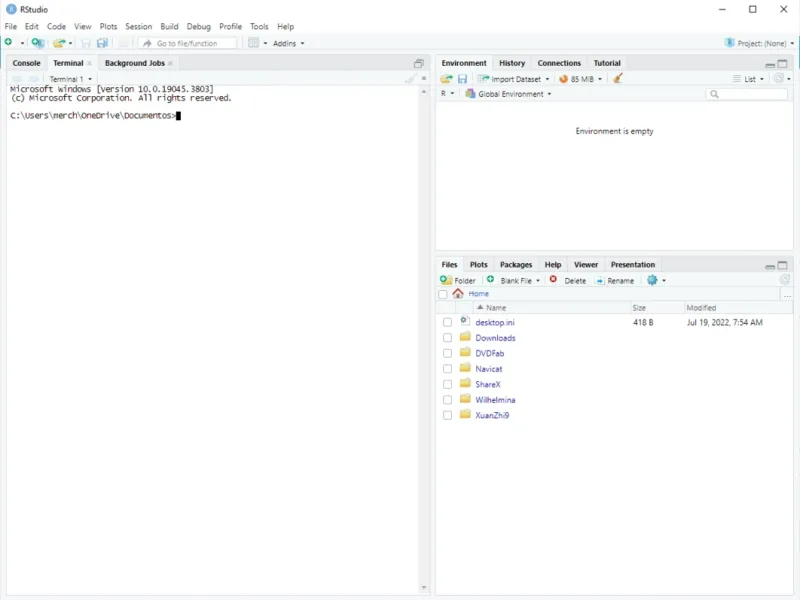Screen dimensions: 800x600
Task: Close the terminal with the small x icon
Action: (x=423, y=79)
